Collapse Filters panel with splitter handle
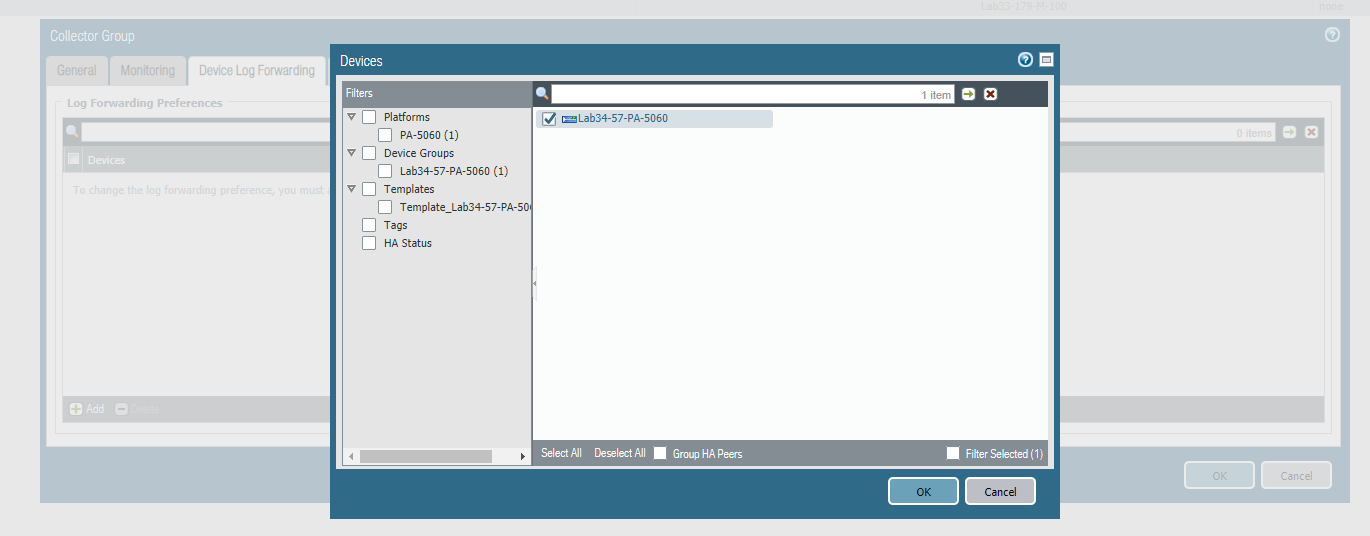Screen dimensions: 1370x536 (534, 283)
